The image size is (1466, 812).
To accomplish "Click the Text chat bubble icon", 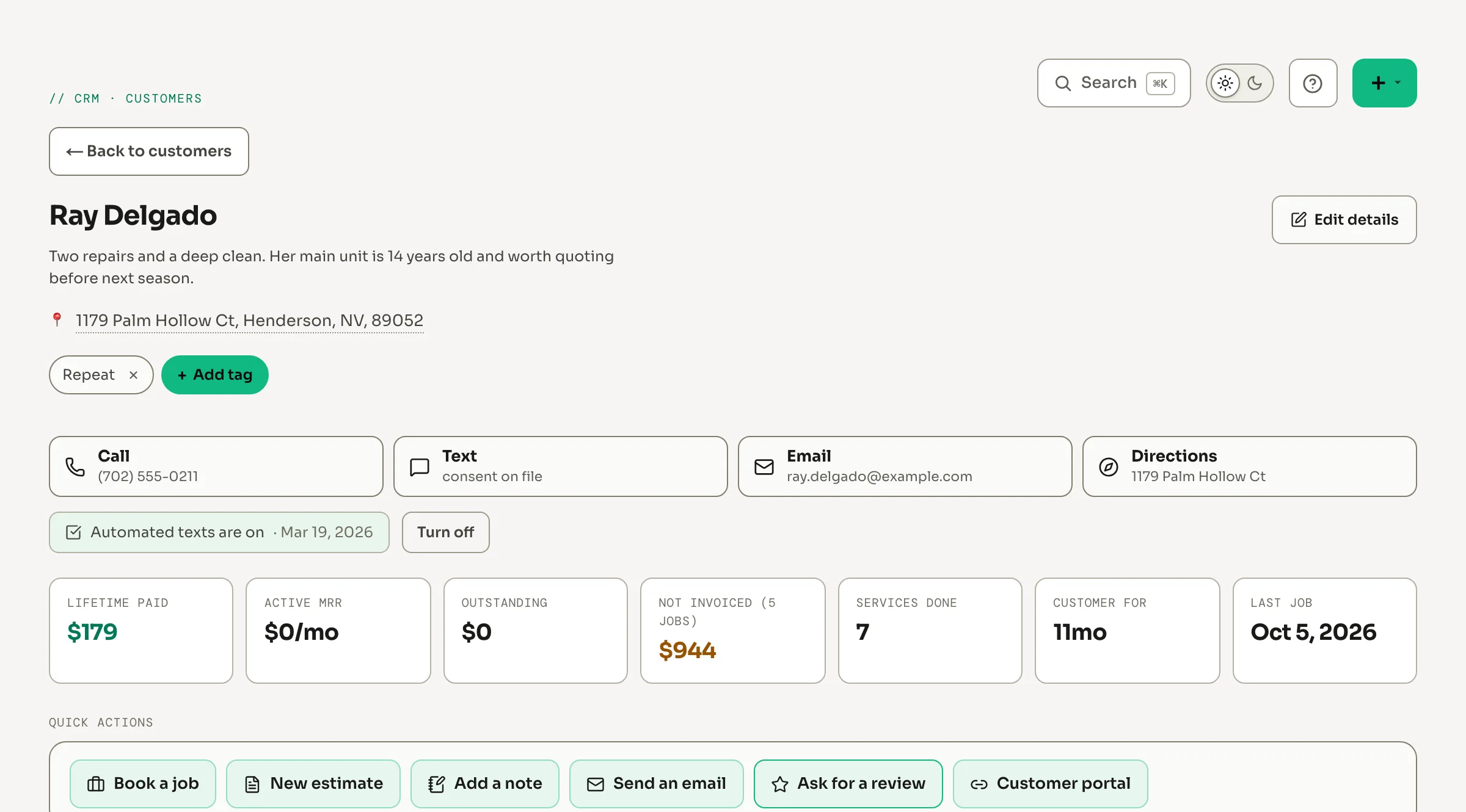I will tap(419, 467).
